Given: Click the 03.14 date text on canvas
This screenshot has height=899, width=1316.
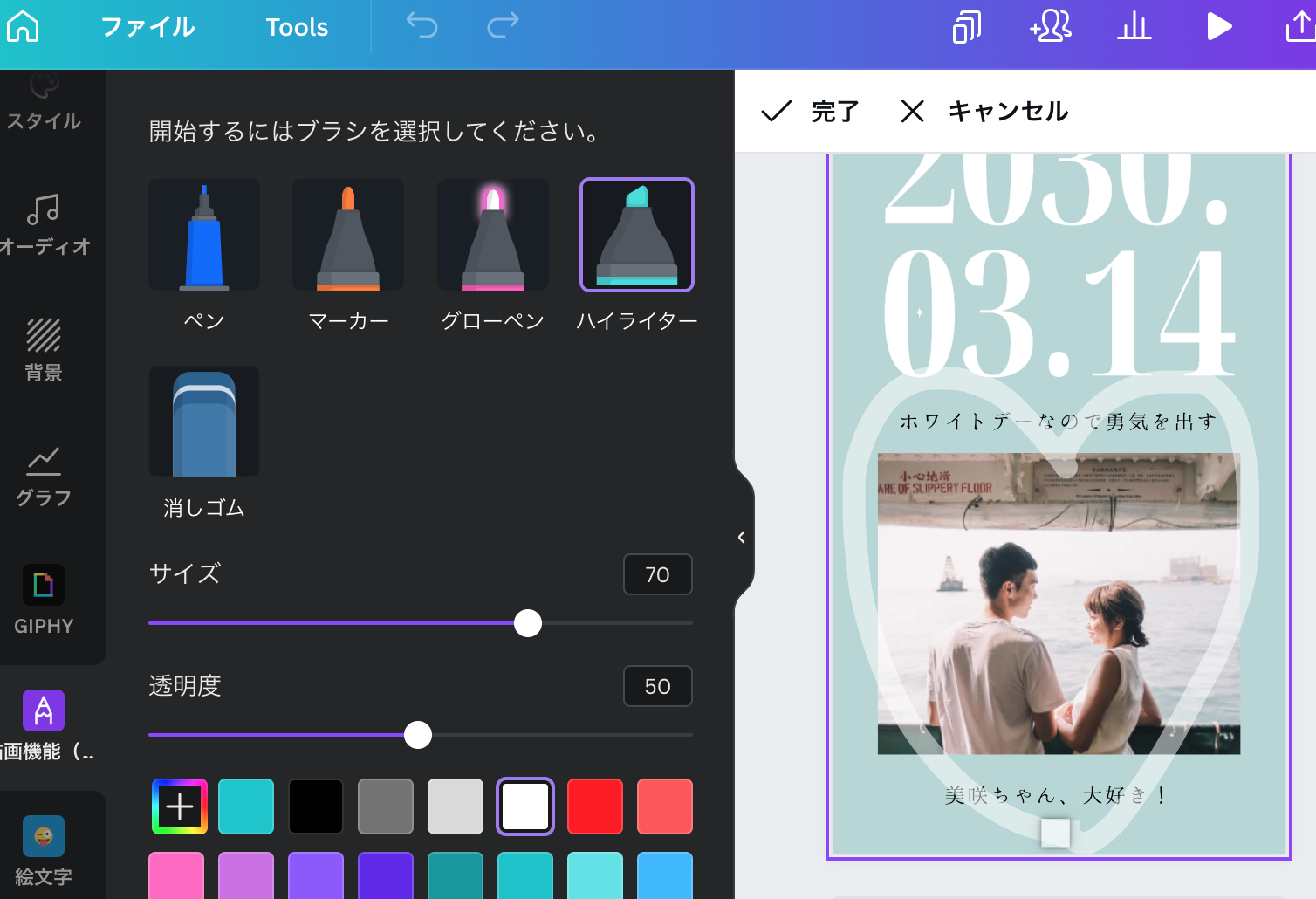Looking at the screenshot, I should pyautogui.click(x=1059, y=312).
